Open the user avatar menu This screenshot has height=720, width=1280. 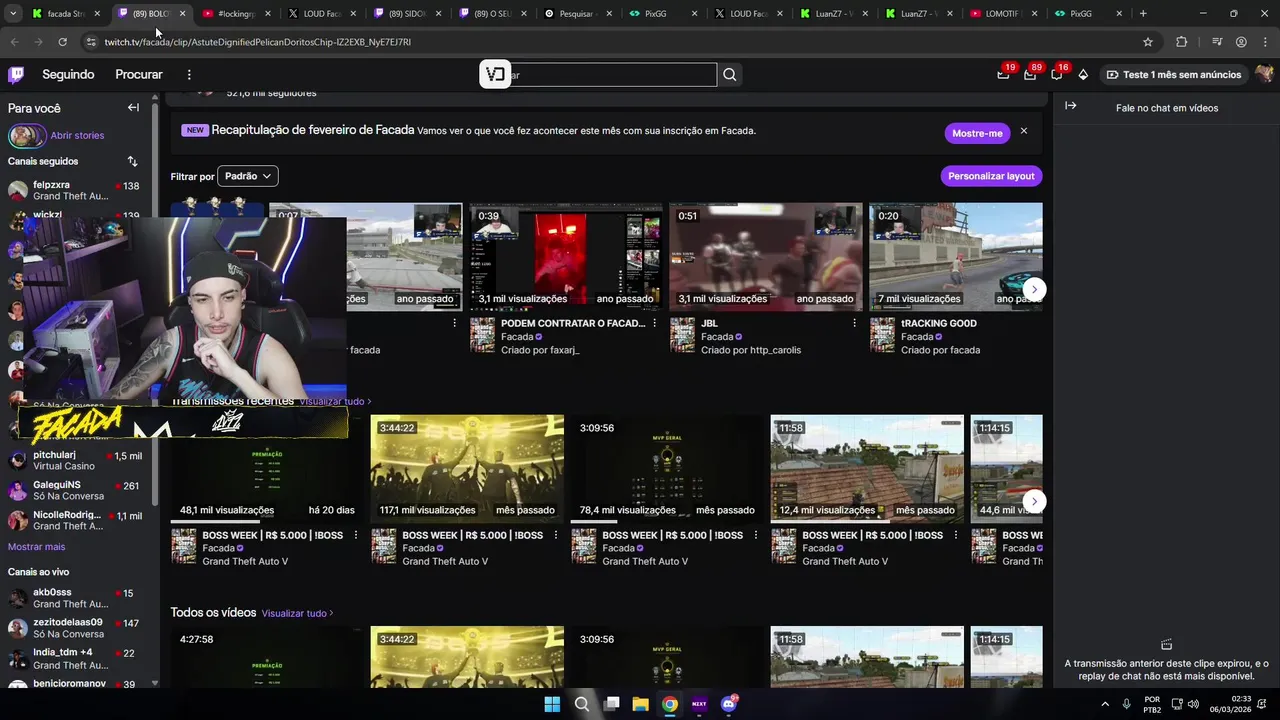[1264, 74]
